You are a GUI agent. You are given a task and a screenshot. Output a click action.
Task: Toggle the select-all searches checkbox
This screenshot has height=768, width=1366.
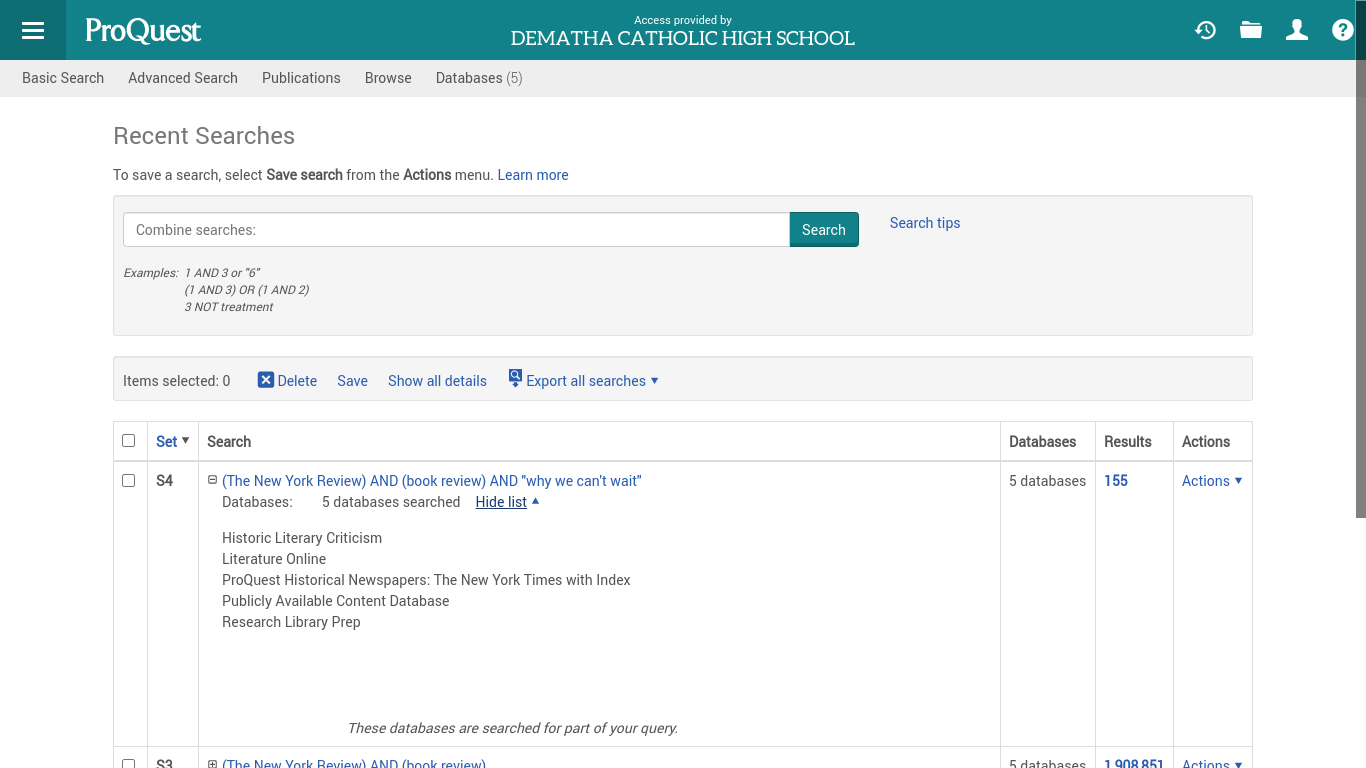pos(128,441)
